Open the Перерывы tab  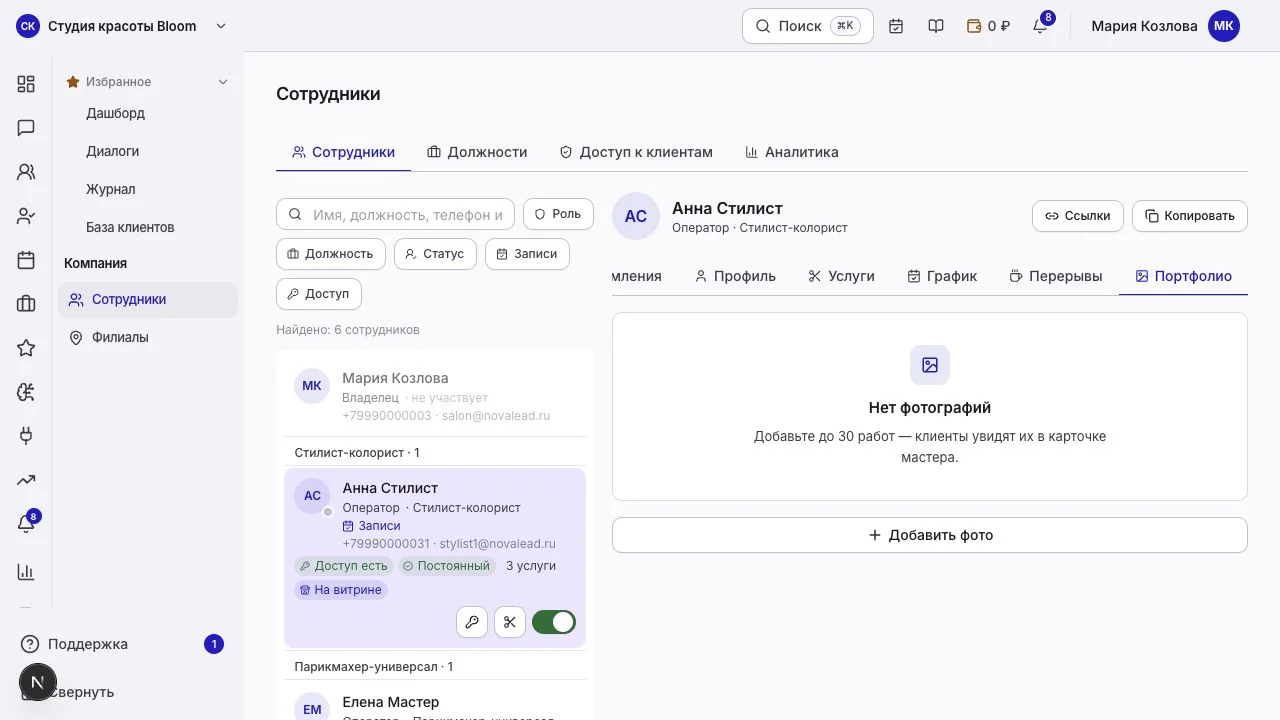tap(1056, 276)
